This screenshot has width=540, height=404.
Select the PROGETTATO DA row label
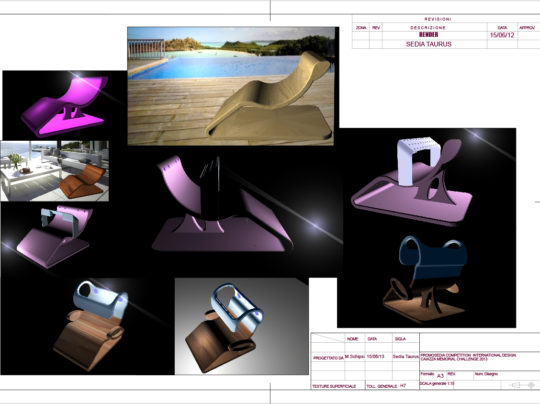point(328,358)
